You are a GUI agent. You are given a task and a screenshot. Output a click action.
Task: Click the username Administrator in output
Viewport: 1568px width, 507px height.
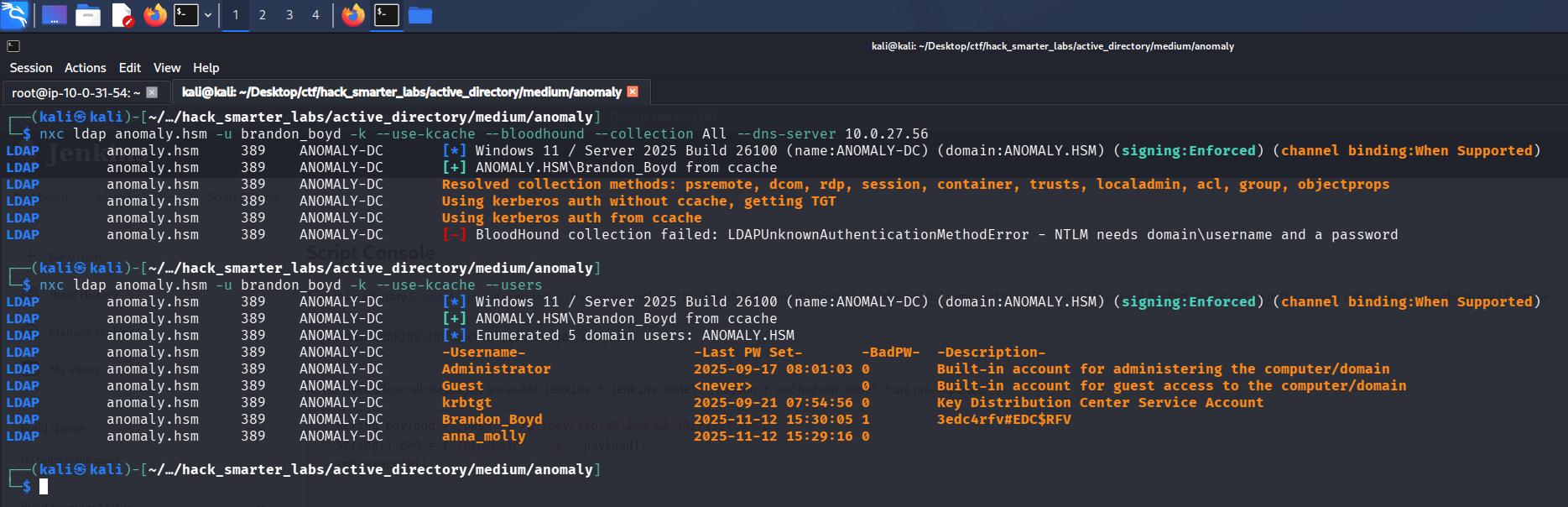(497, 368)
